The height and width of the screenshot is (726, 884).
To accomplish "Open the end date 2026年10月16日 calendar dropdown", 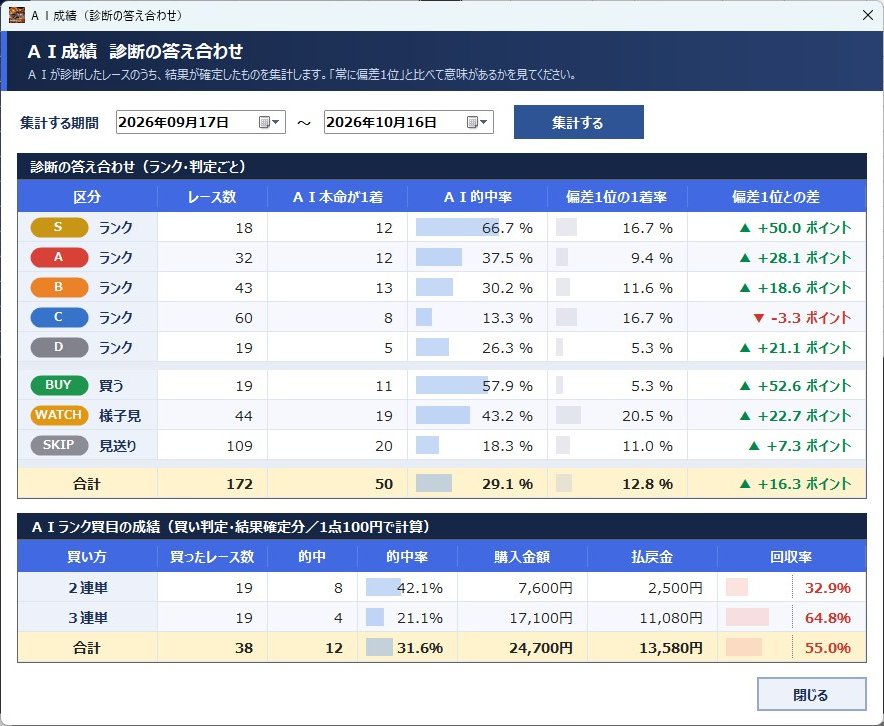I will [477, 122].
